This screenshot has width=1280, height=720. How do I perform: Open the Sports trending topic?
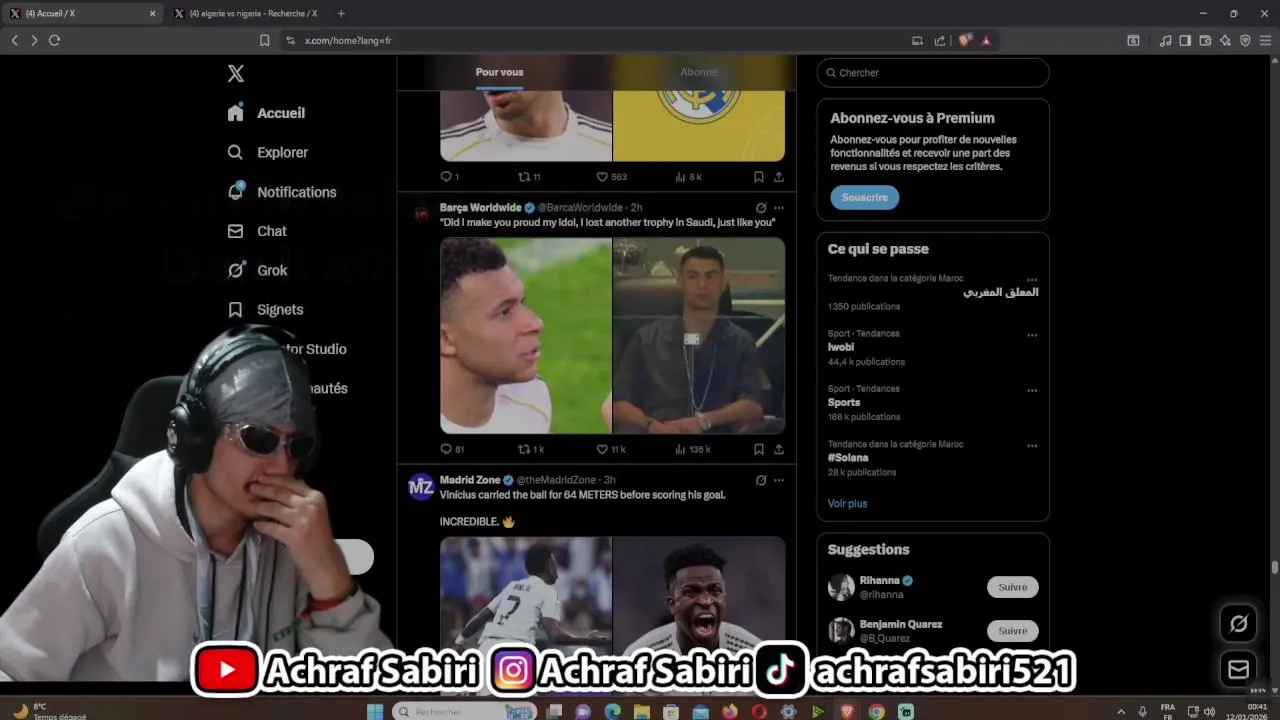(843, 402)
